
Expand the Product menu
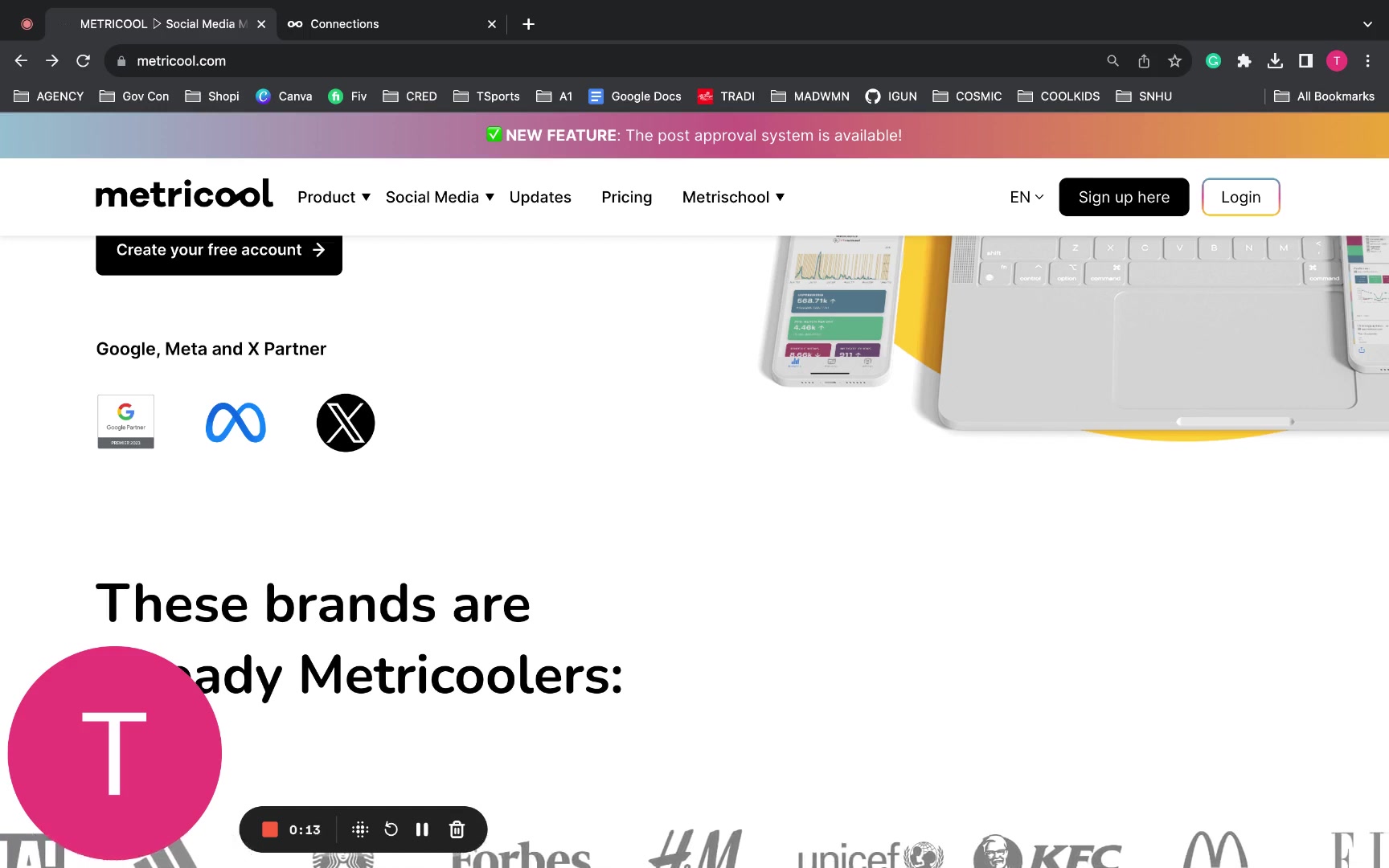tap(334, 197)
